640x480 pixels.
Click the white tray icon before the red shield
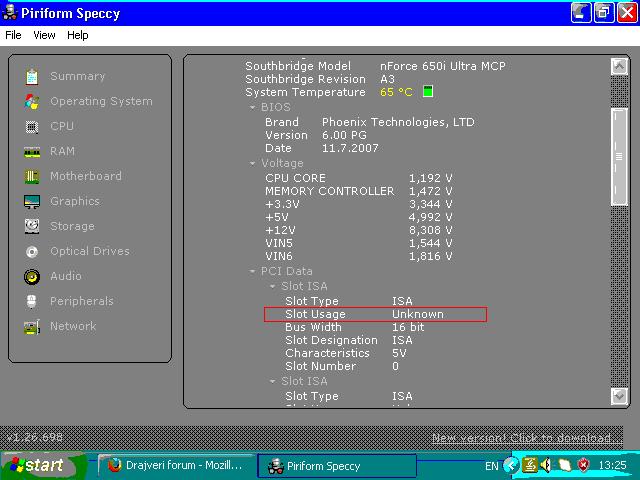pyautogui.click(x=565, y=465)
